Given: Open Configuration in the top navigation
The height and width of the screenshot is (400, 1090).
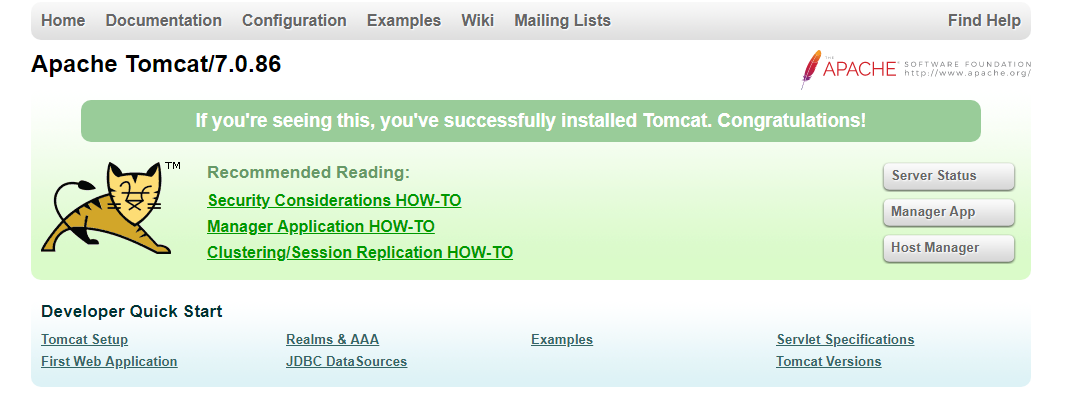Looking at the screenshot, I should tap(294, 20).
